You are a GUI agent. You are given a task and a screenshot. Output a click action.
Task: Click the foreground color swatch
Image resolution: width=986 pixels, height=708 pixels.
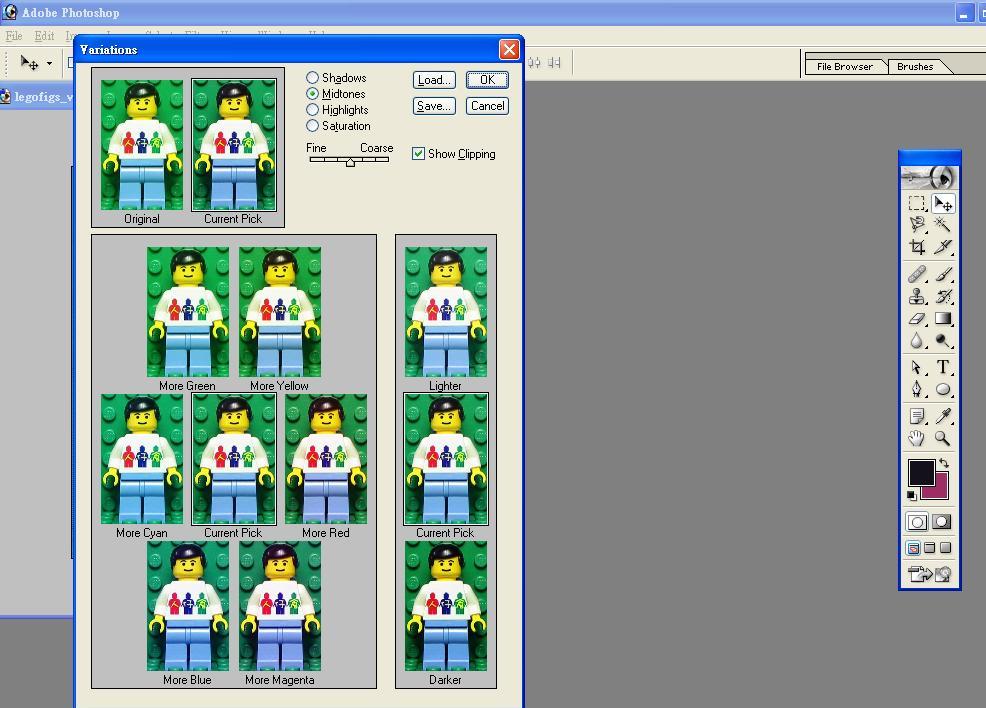click(x=921, y=472)
